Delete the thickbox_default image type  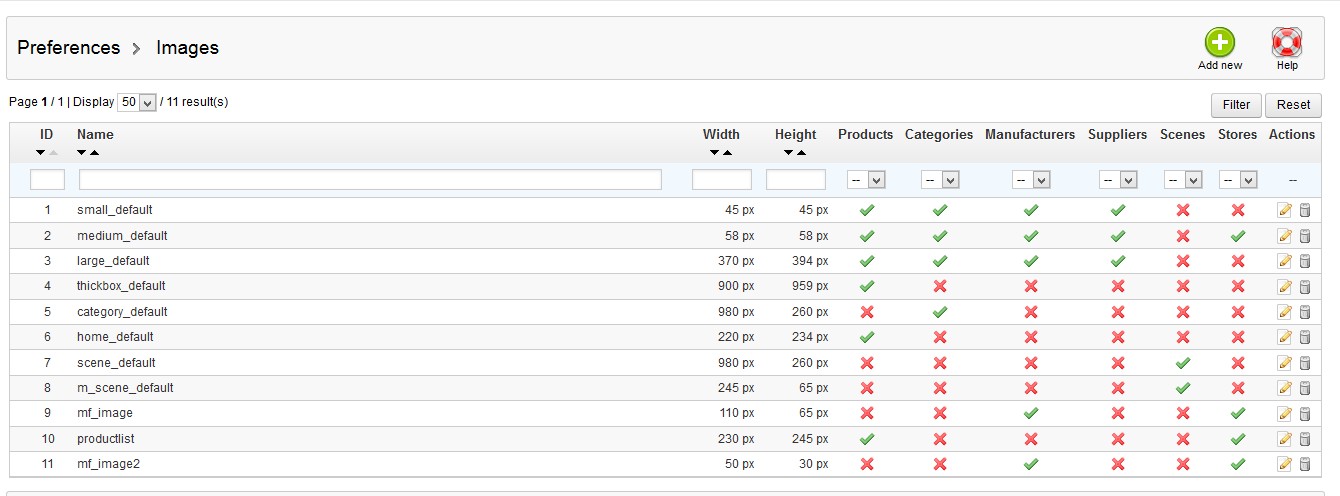pyautogui.click(x=1305, y=287)
